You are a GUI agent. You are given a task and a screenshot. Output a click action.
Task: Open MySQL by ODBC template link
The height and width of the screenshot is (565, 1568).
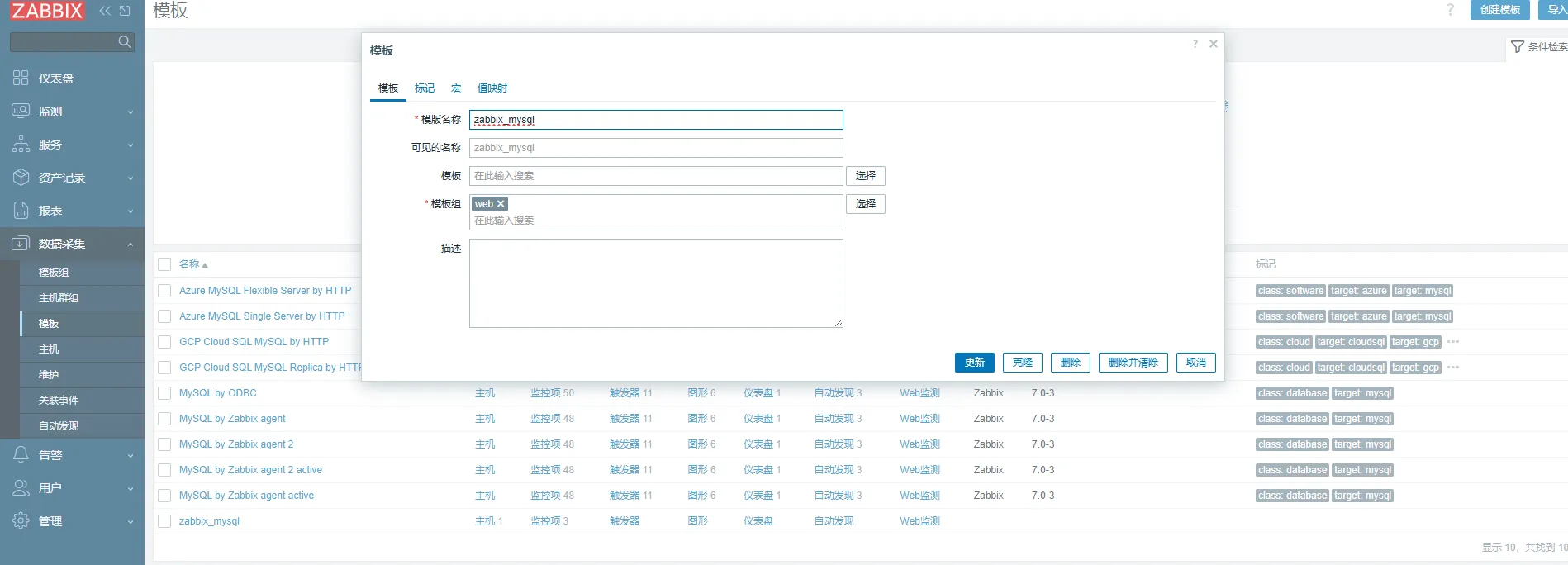[218, 393]
